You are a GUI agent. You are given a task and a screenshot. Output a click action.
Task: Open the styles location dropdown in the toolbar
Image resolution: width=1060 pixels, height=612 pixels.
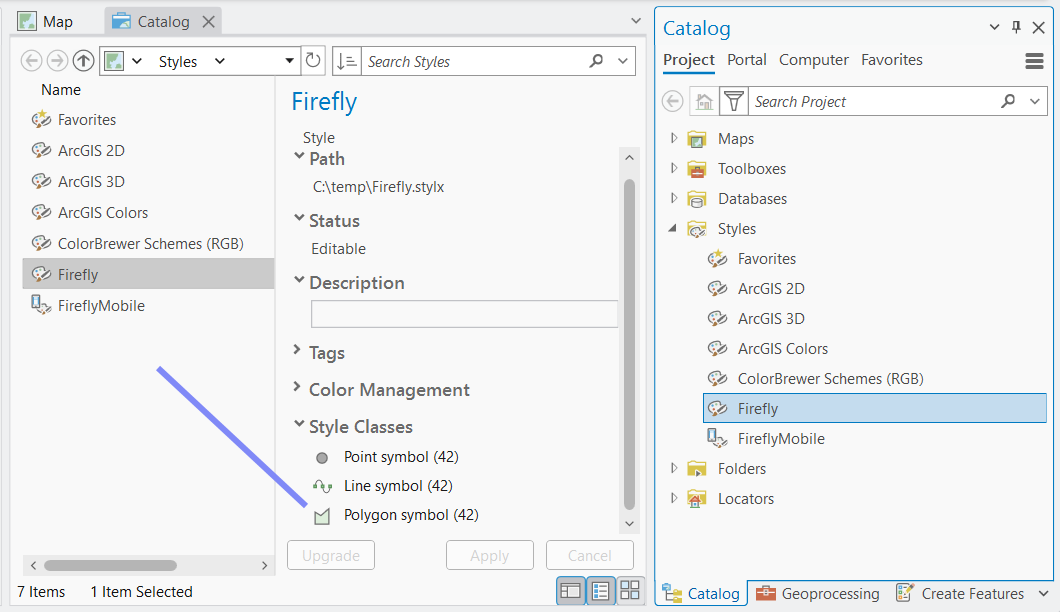[289, 60]
